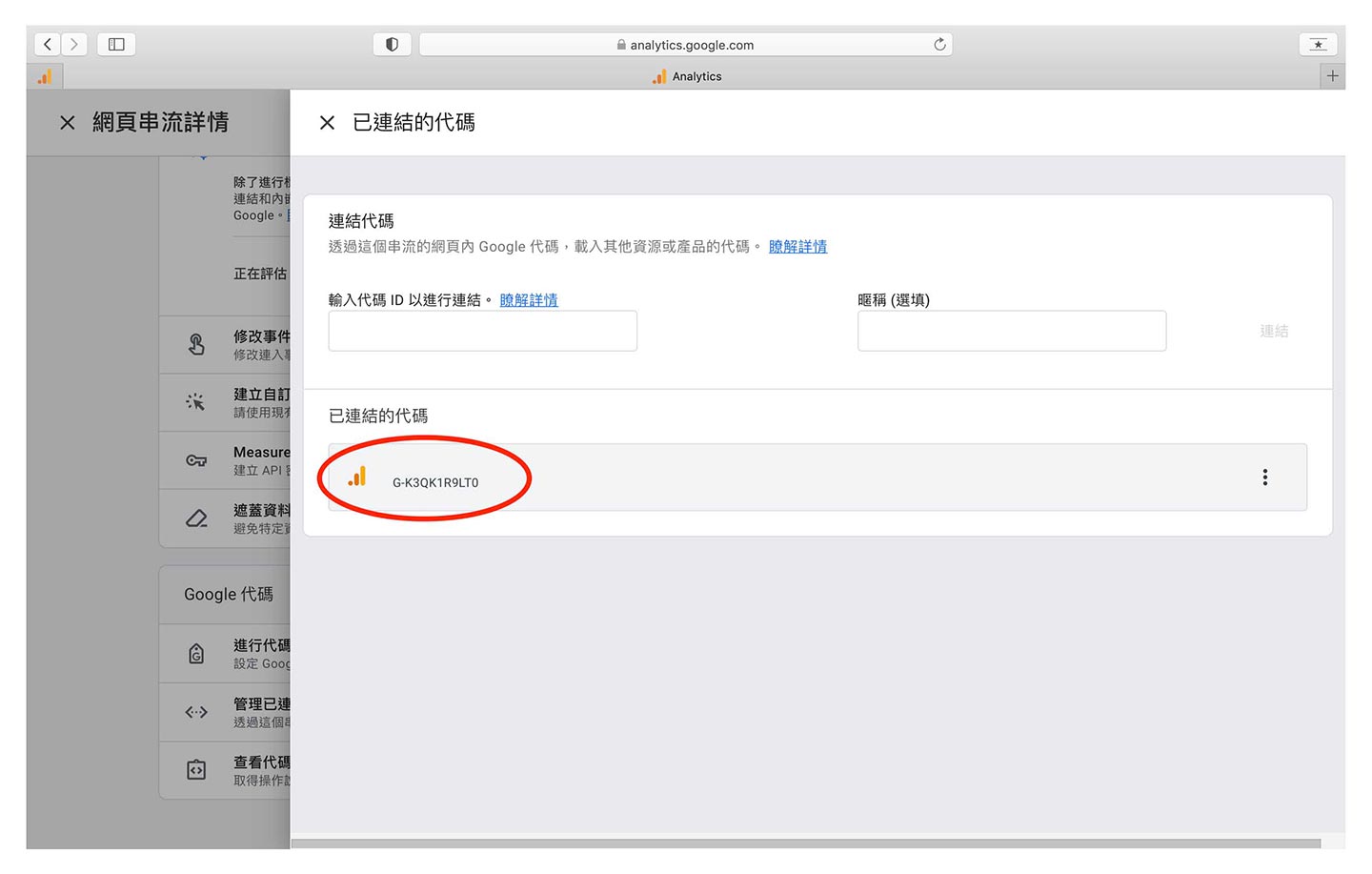Click the Safari forward button

tap(74, 45)
